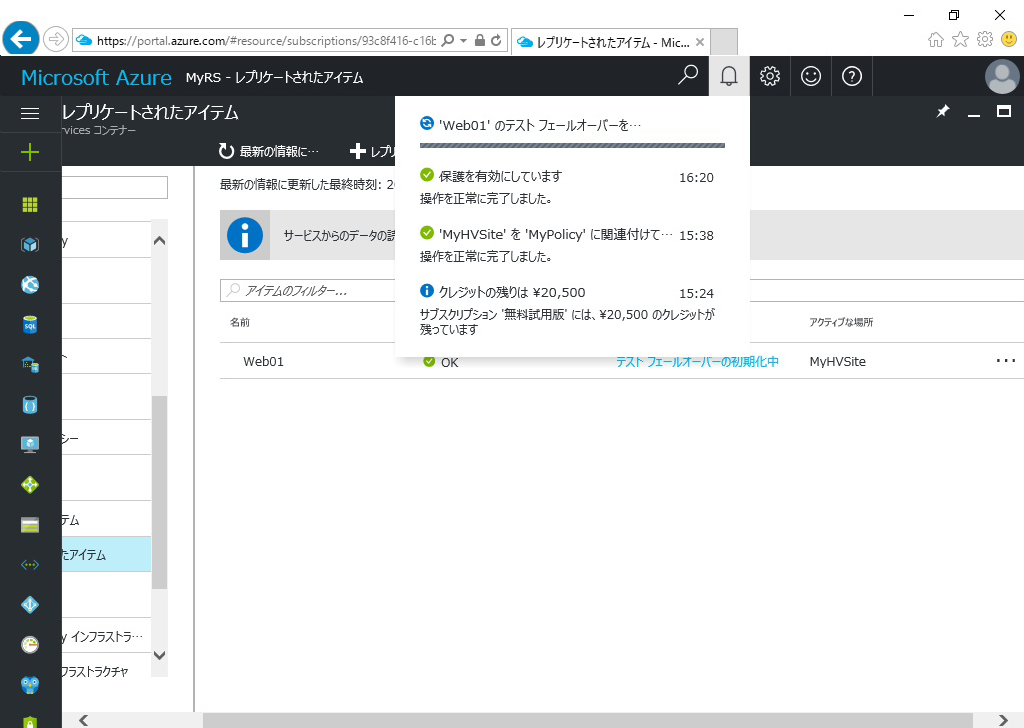
Task: Click the Microsoft Azure logo link
Action: (97, 77)
